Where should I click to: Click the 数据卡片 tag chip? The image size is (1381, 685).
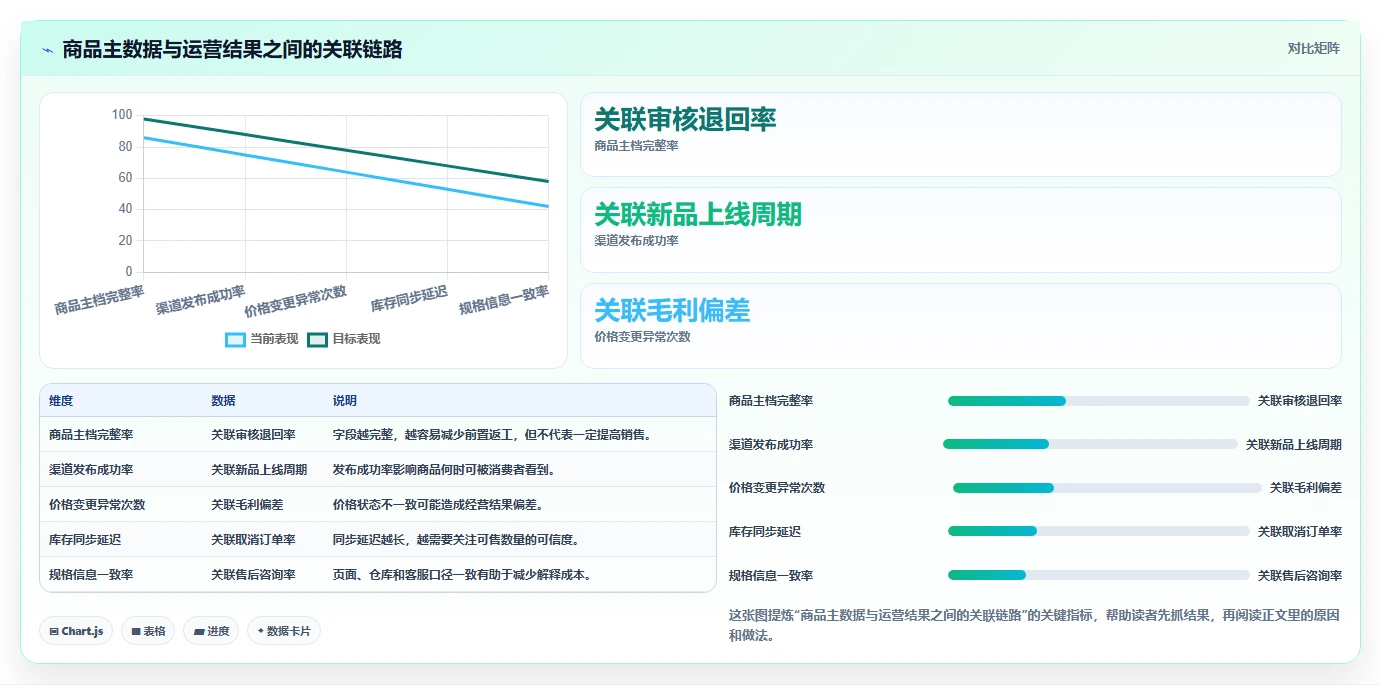tap(284, 631)
